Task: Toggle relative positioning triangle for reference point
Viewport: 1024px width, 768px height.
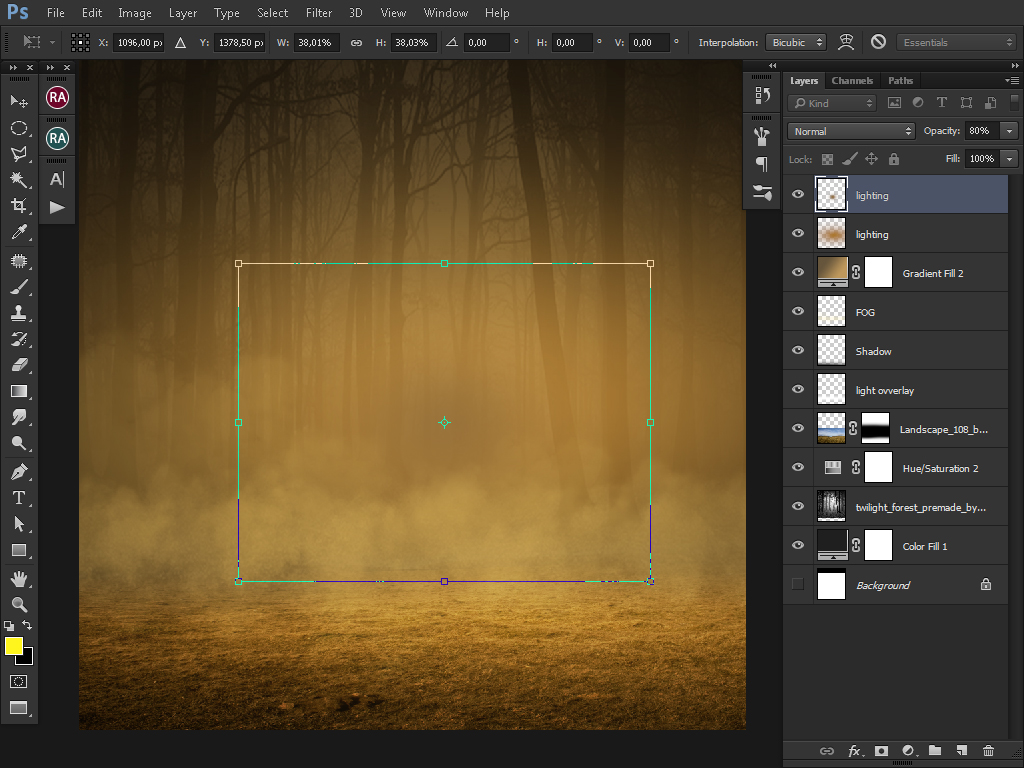Action: point(180,42)
